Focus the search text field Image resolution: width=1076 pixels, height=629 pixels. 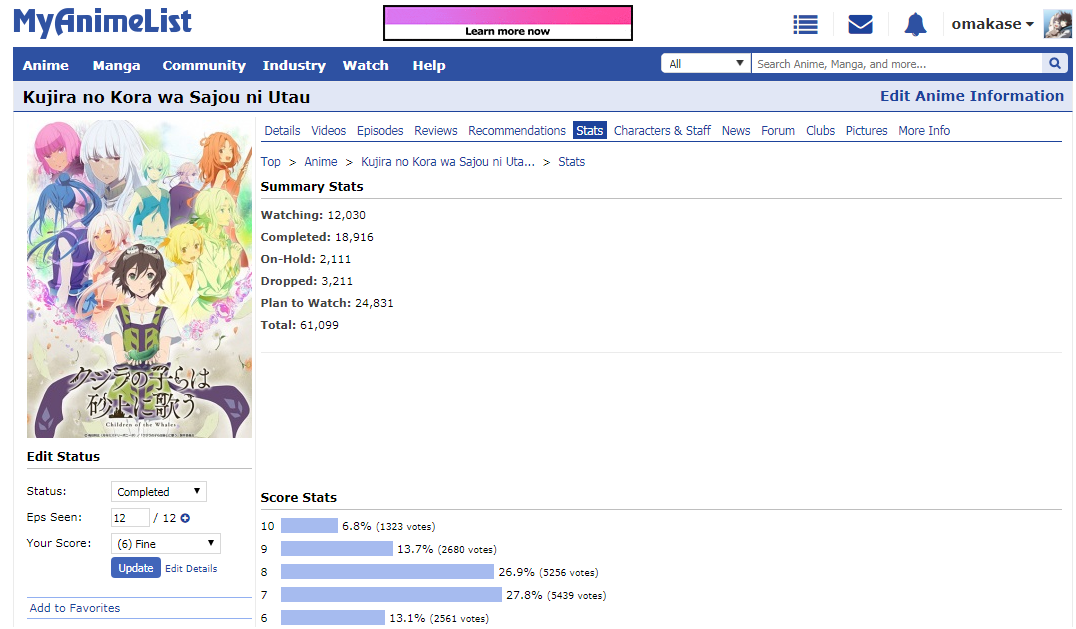[x=897, y=64]
